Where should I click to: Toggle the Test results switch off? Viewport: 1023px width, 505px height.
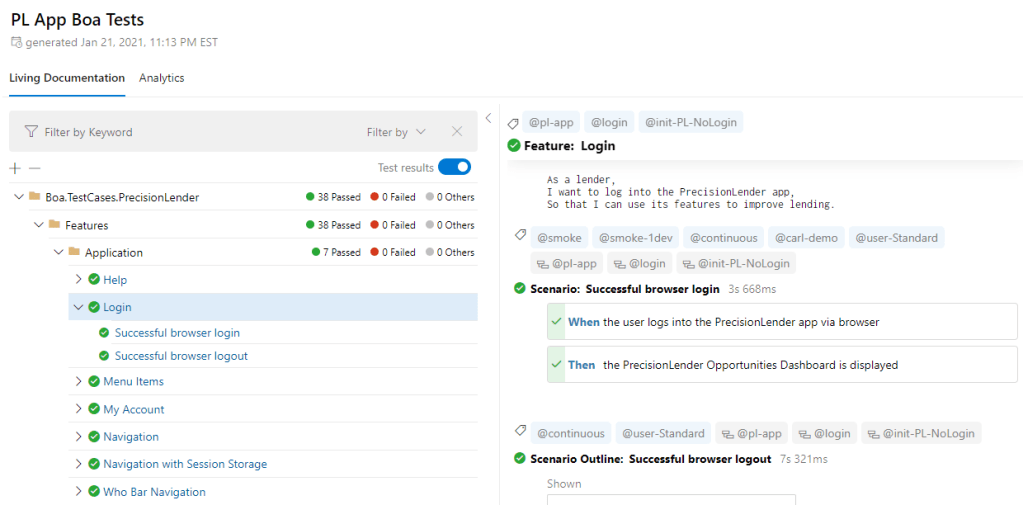pos(454,167)
